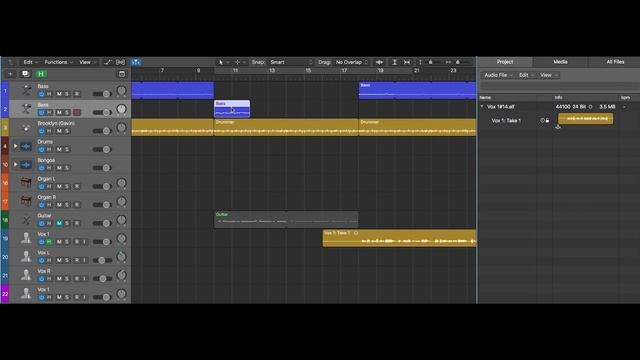Toggle input monitoring on Vox L track
The width and height of the screenshot is (640, 360).
point(85,260)
